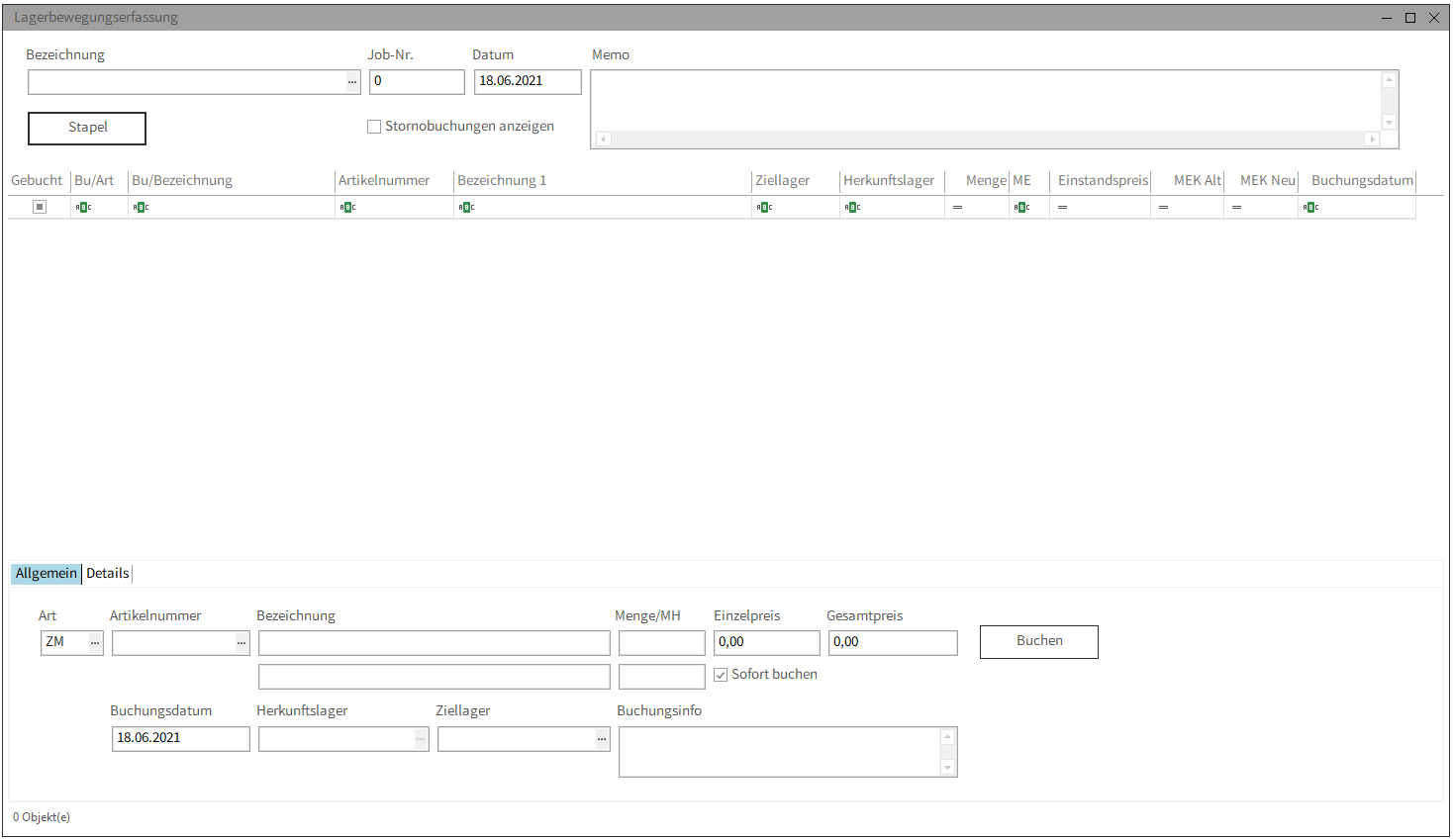Click the equals filter icon under MEK Alt

[1163, 208]
